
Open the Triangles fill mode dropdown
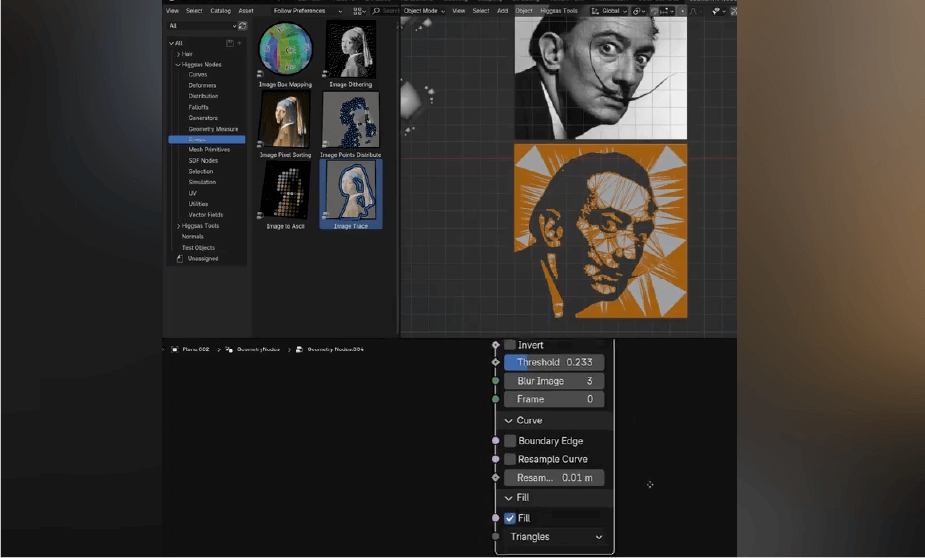coord(556,537)
